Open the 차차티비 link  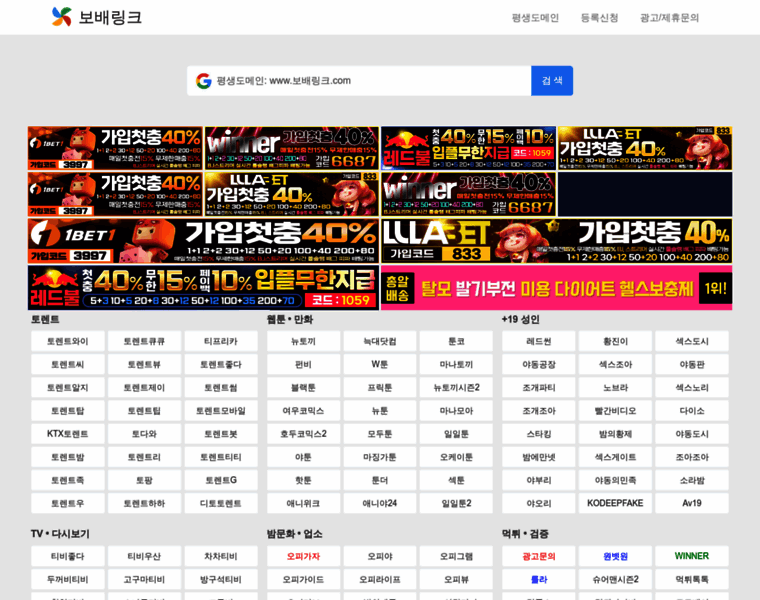[221, 556]
